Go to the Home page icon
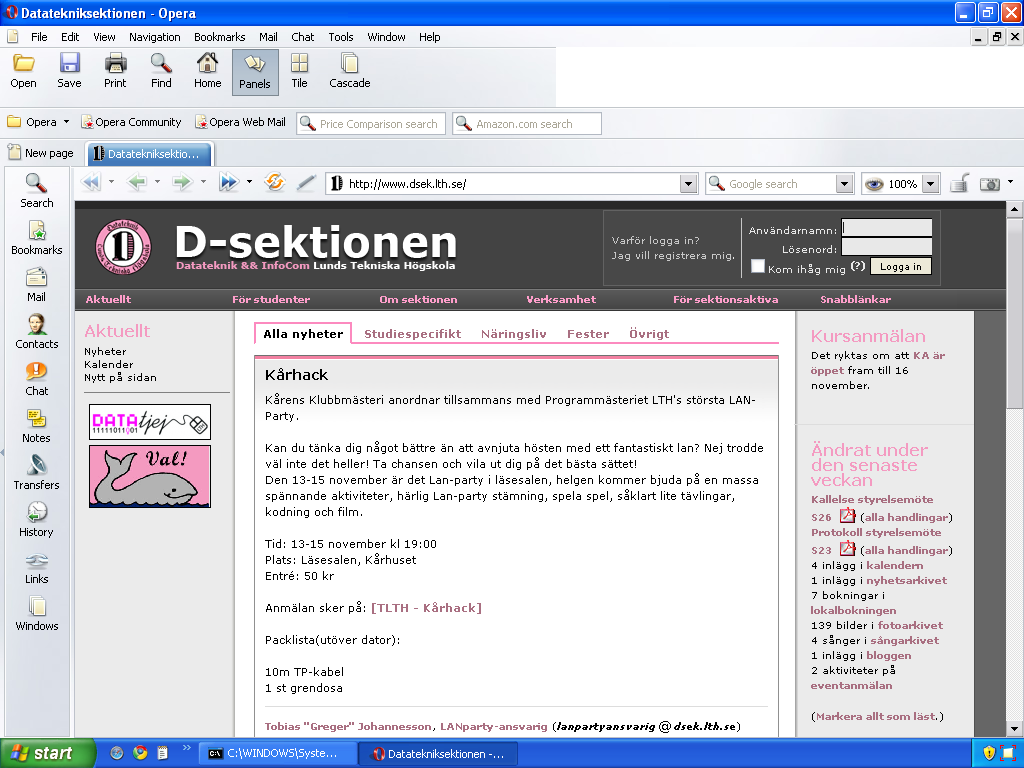The height and width of the screenshot is (768, 1024). point(208,71)
